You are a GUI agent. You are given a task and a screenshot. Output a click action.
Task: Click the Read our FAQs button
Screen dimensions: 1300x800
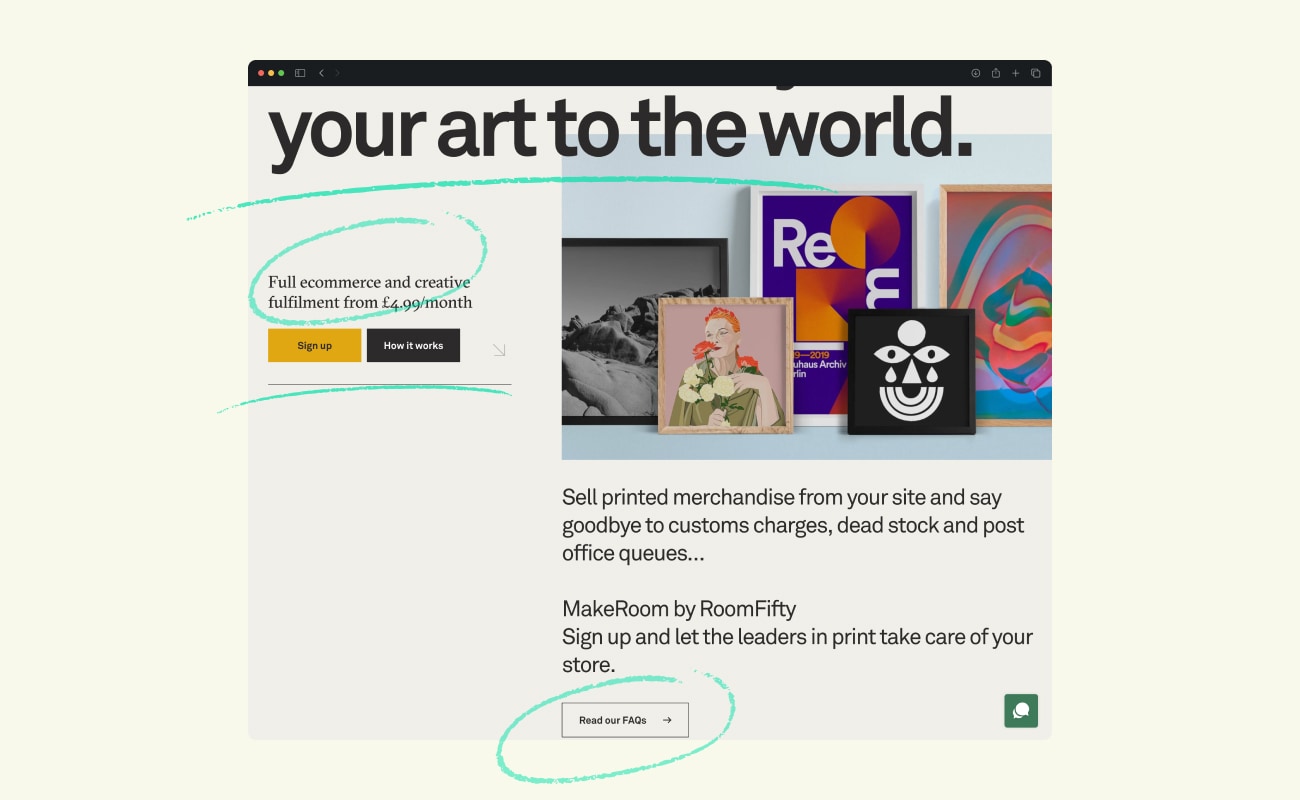coord(625,720)
